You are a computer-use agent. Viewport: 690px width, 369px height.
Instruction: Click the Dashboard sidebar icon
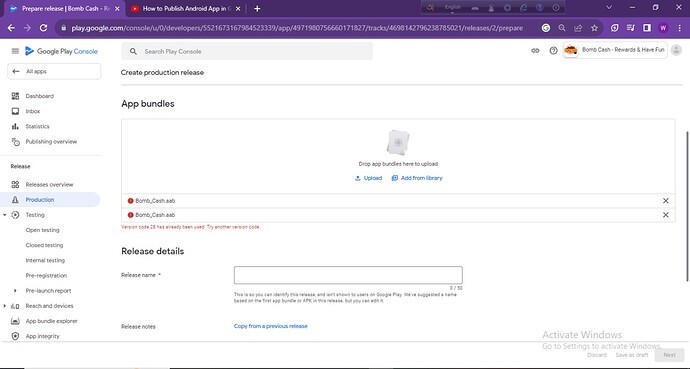[x=15, y=96]
